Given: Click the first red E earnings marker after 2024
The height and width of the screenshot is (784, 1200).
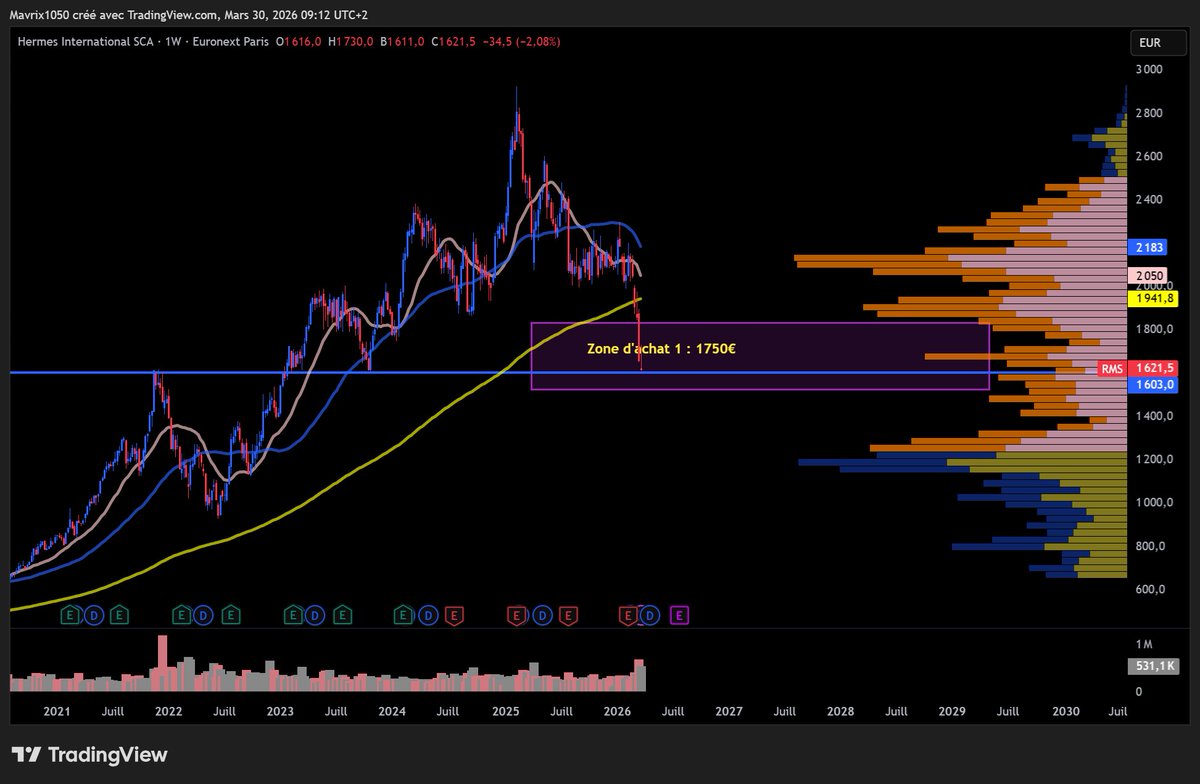Looking at the screenshot, I should pos(454,615).
